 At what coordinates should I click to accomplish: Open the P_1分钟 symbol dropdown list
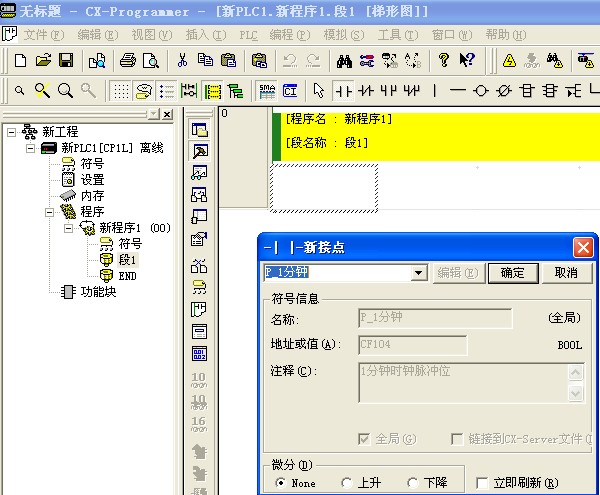(x=419, y=273)
